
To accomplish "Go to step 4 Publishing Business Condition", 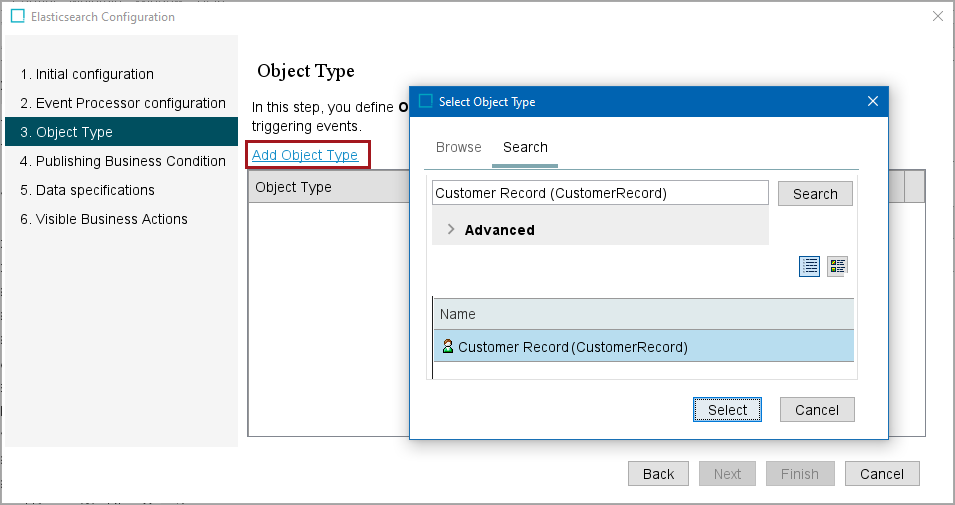I will point(121,161).
